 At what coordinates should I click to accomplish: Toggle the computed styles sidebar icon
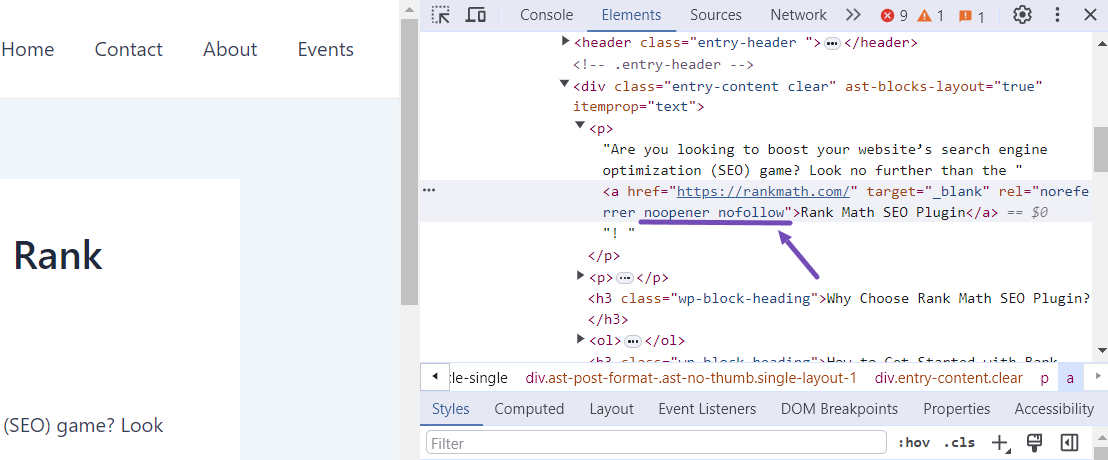pyautogui.click(x=1069, y=443)
